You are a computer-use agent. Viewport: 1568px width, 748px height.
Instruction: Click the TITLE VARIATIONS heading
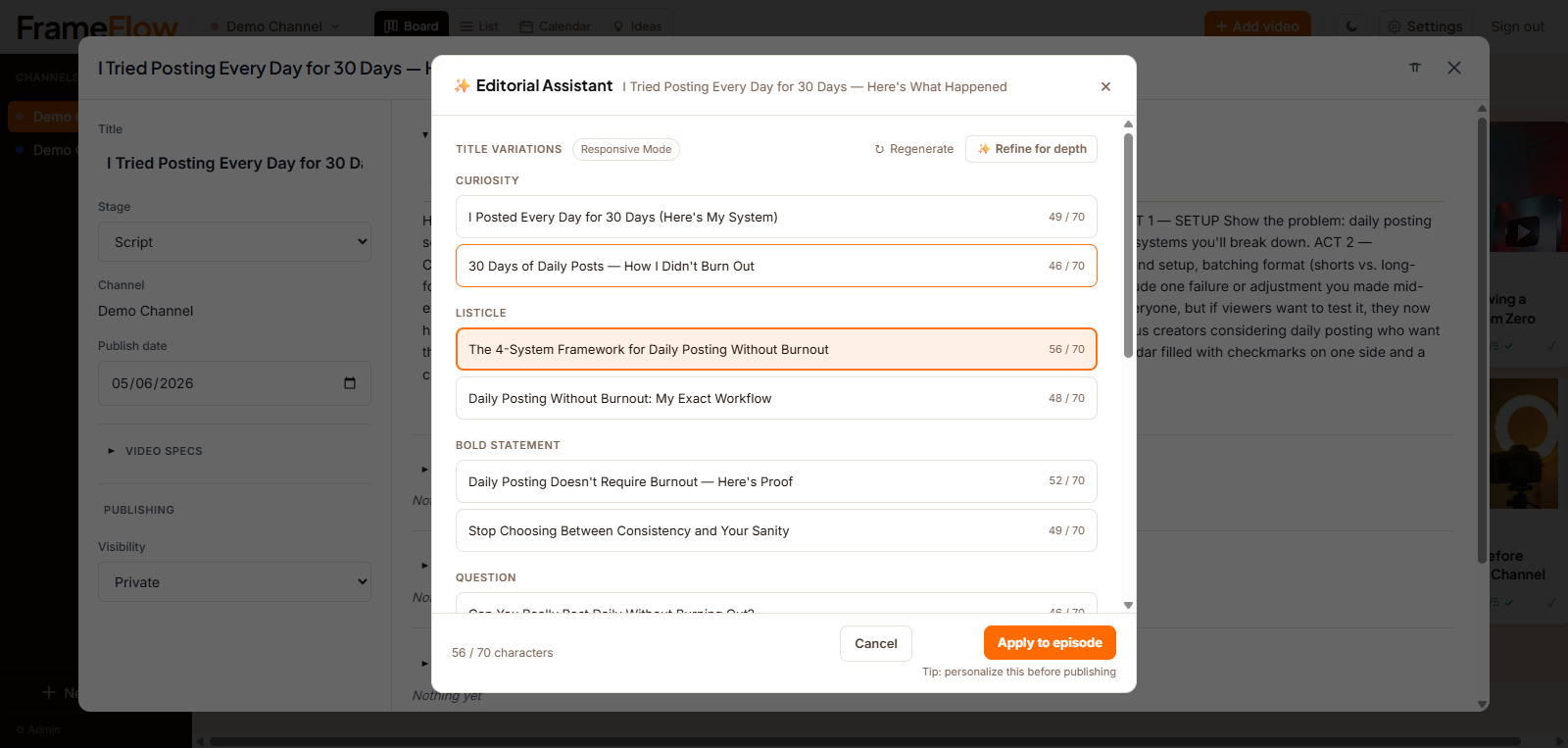[x=509, y=149]
